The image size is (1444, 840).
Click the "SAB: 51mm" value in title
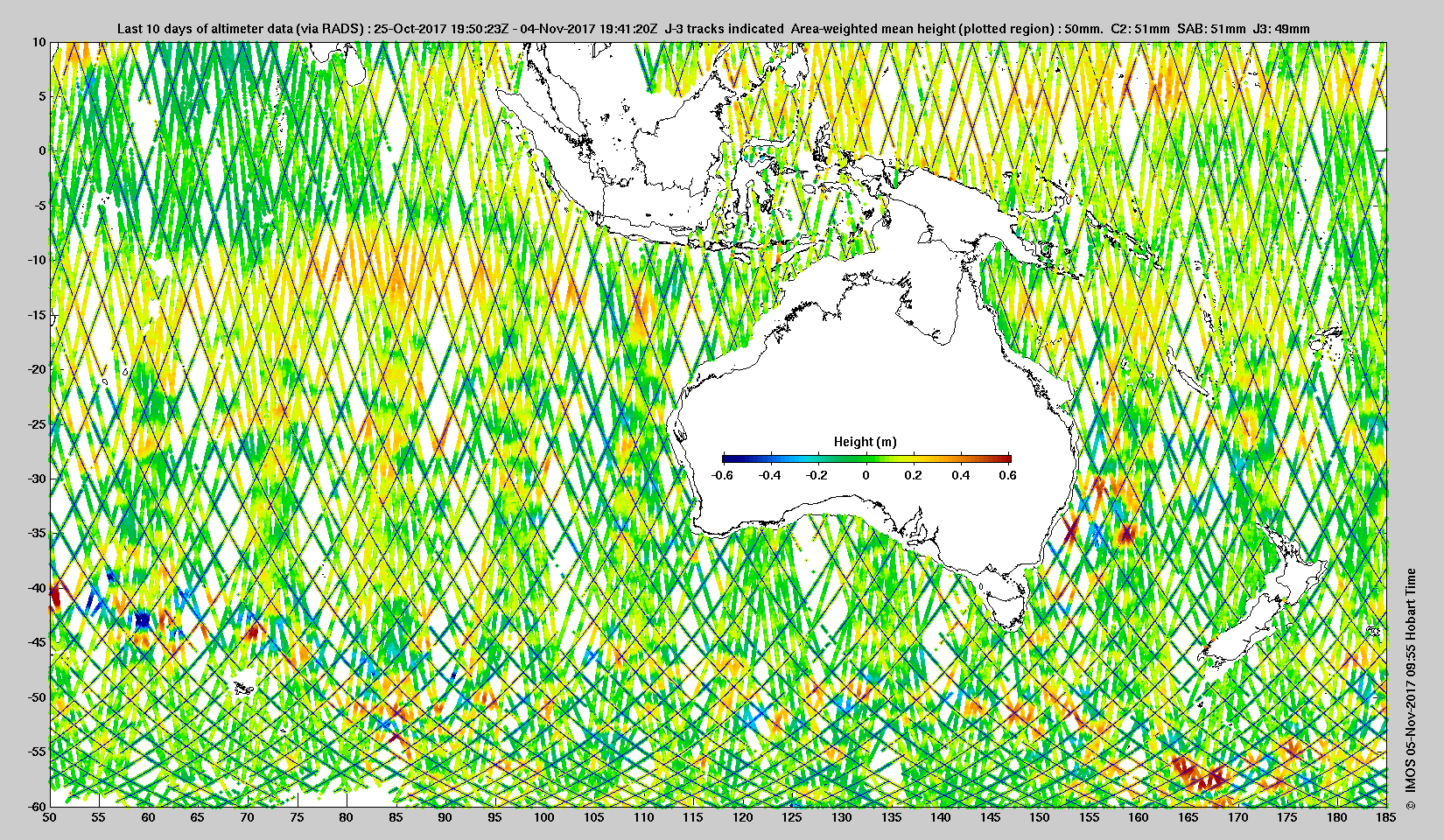(1211, 29)
